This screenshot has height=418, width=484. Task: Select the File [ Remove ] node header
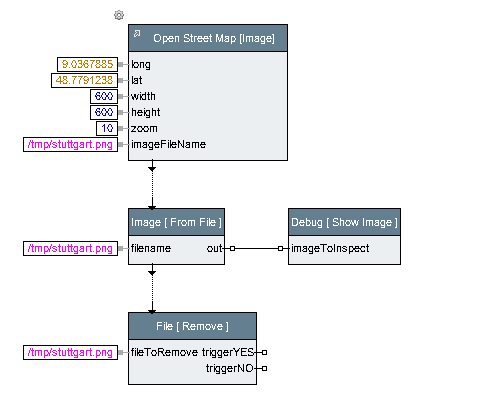[192, 326]
